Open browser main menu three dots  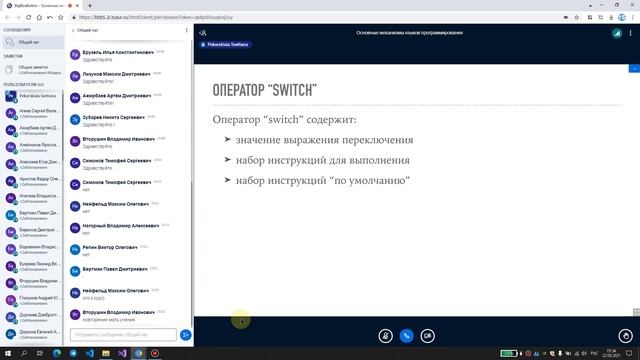(633, 18)
